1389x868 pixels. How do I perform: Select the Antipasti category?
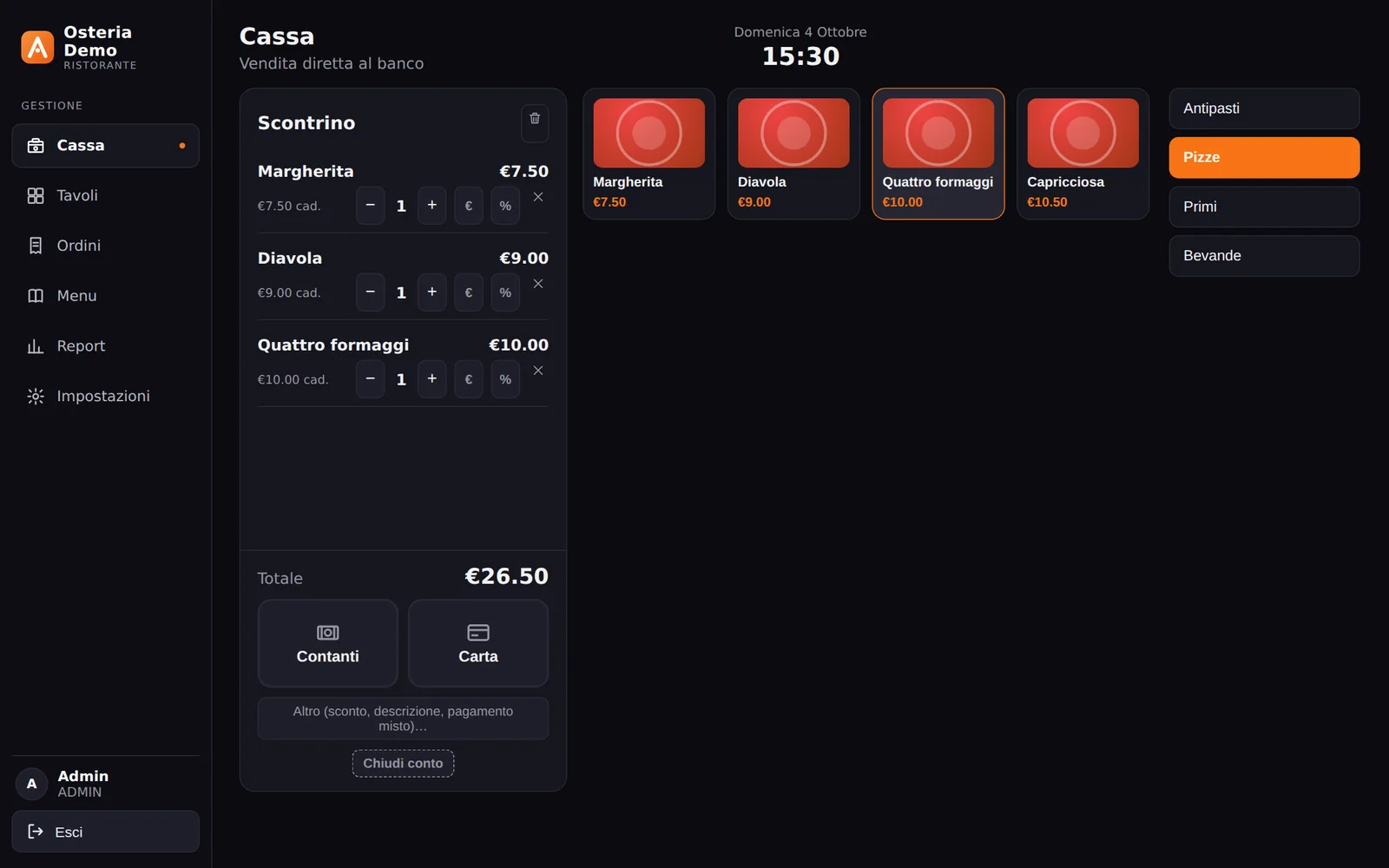(1264, 108)
